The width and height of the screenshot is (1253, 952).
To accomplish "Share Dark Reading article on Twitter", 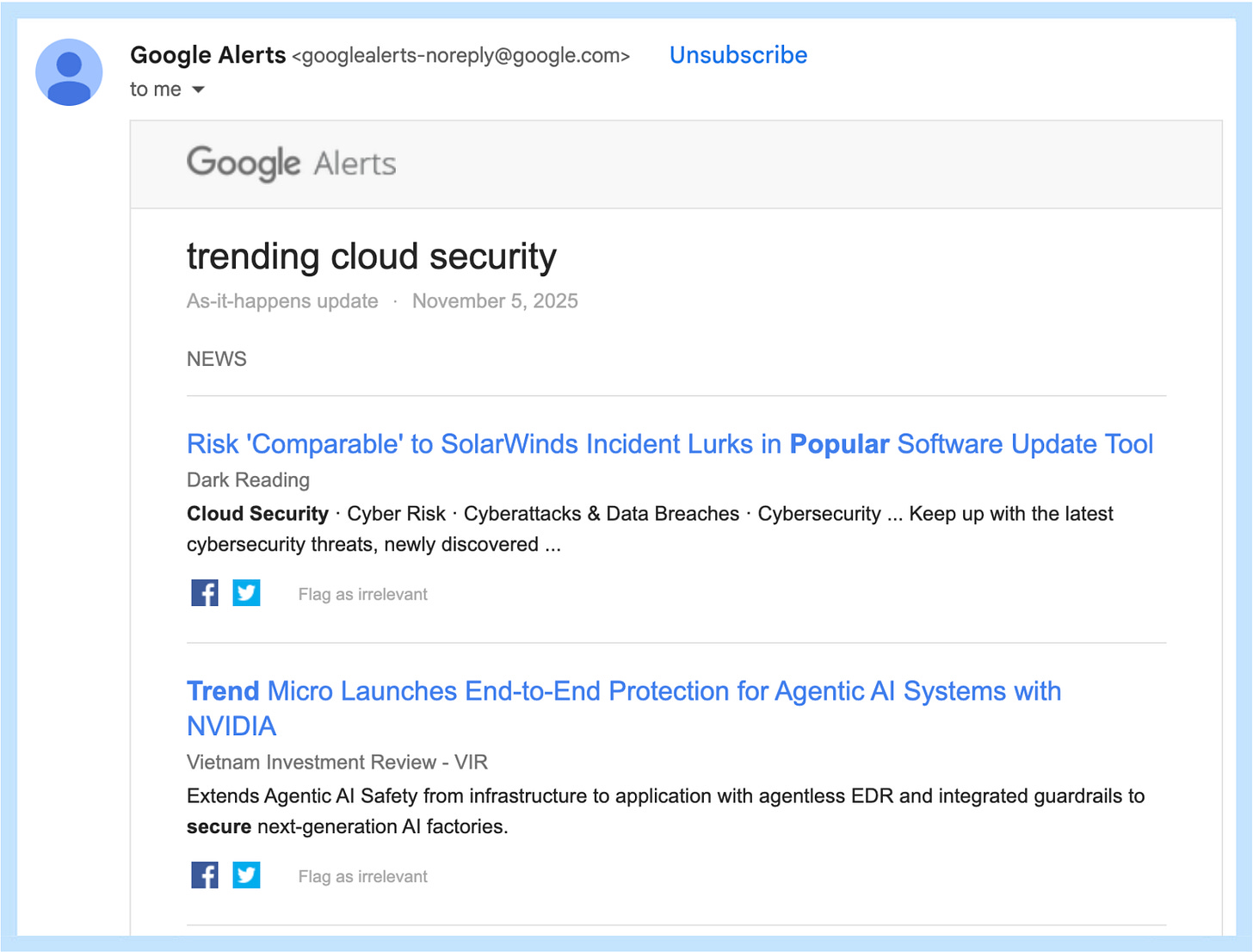I will pos(246,593).
